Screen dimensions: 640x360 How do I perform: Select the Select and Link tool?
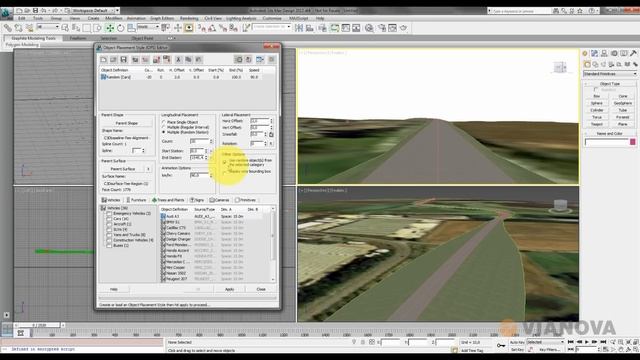8,28
